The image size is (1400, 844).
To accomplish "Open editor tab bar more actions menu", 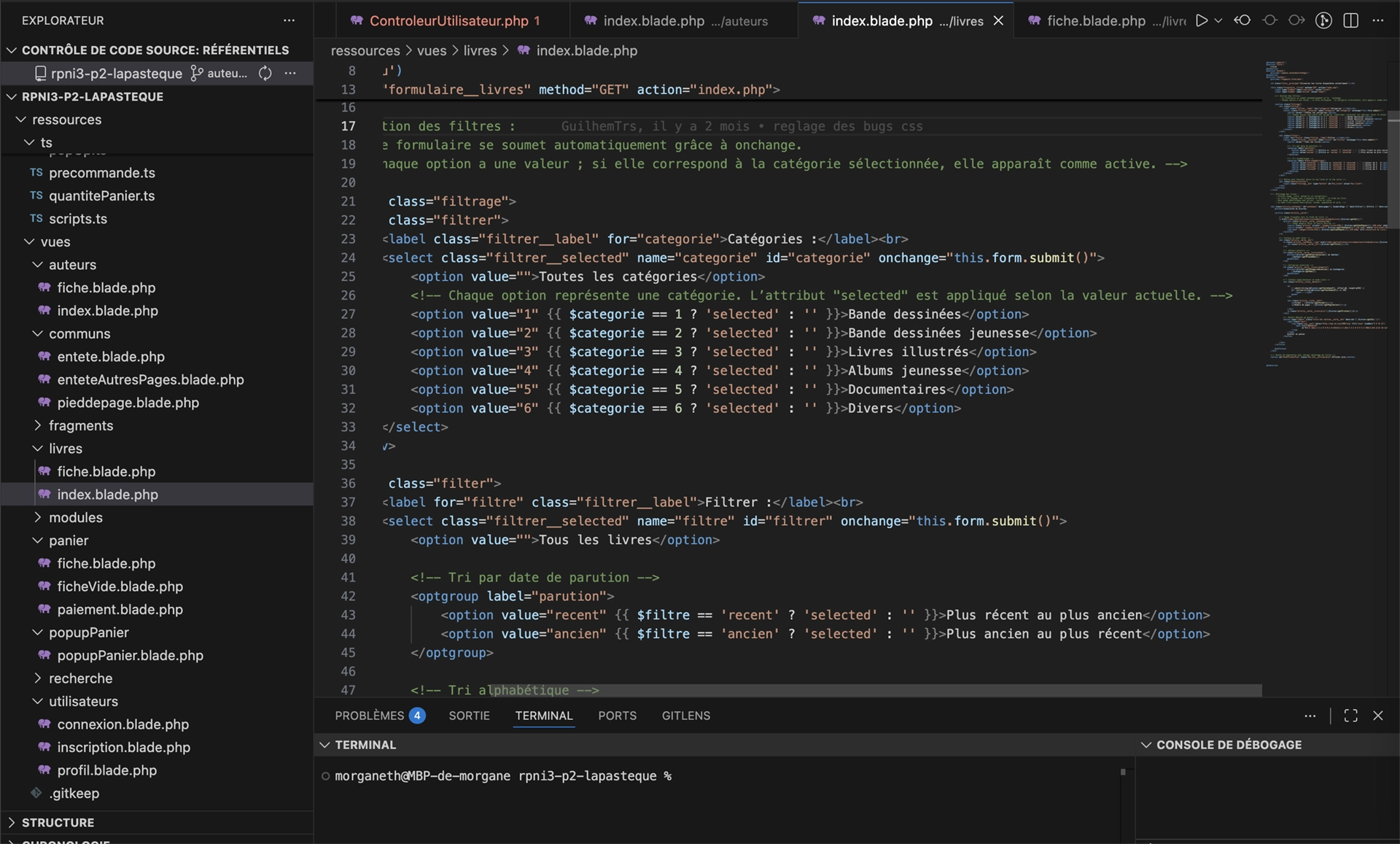I will tap(1377, 20).
